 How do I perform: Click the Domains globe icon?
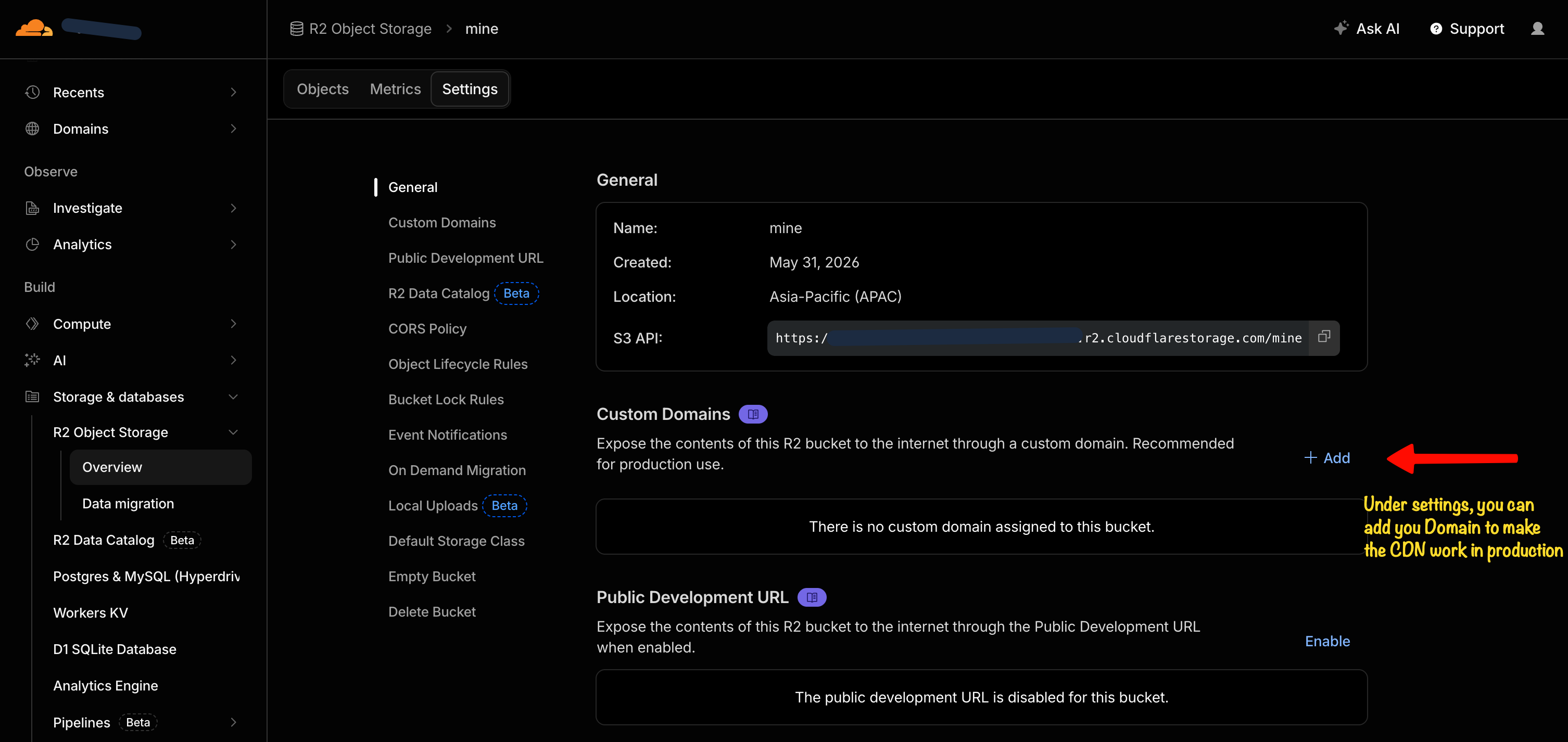click(32, 129)
